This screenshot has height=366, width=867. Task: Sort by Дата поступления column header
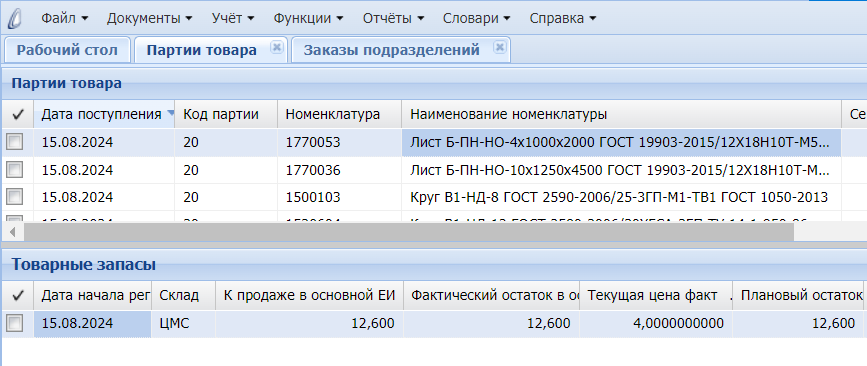coord(104,114)
